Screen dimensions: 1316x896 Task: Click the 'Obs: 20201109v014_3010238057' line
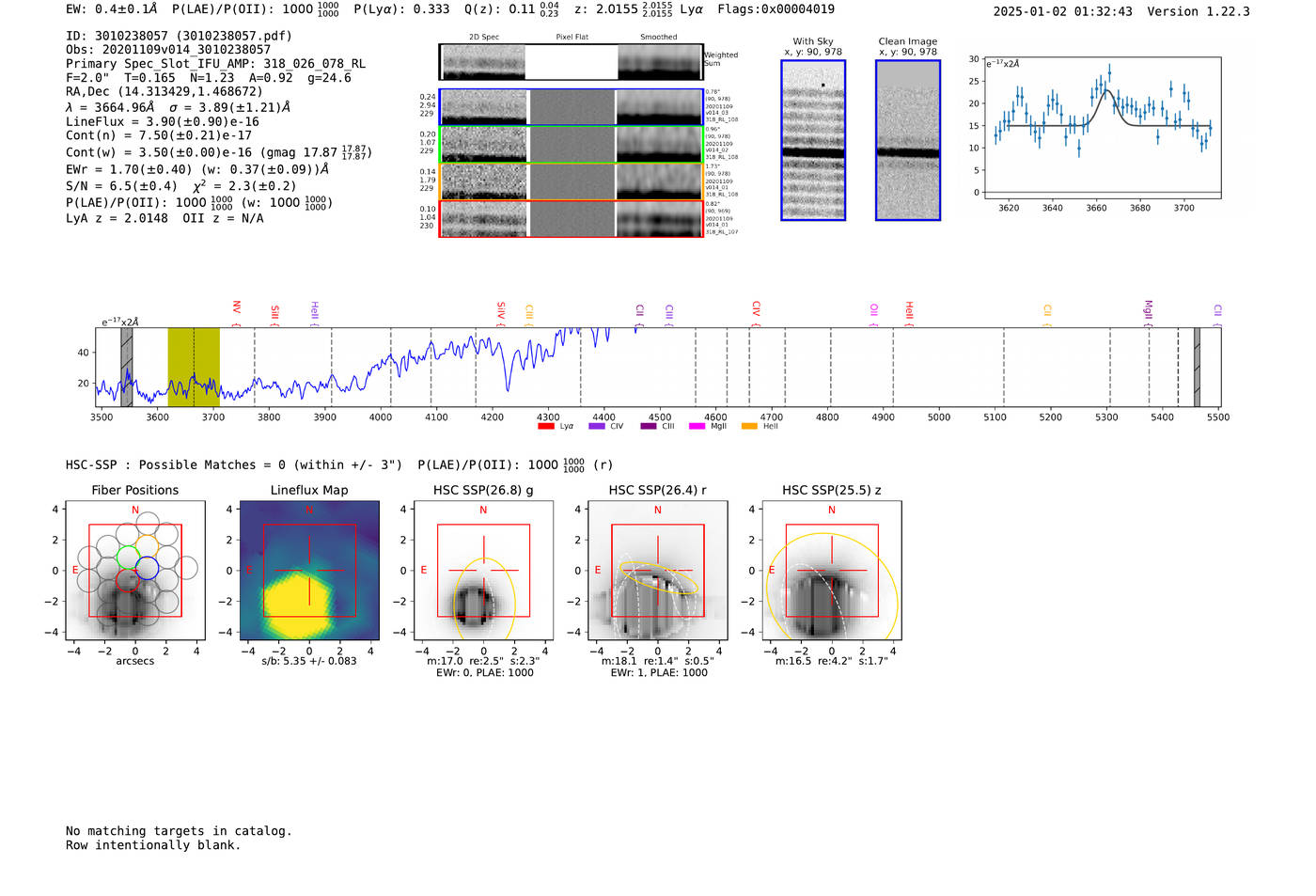click(x=168, y=49)
